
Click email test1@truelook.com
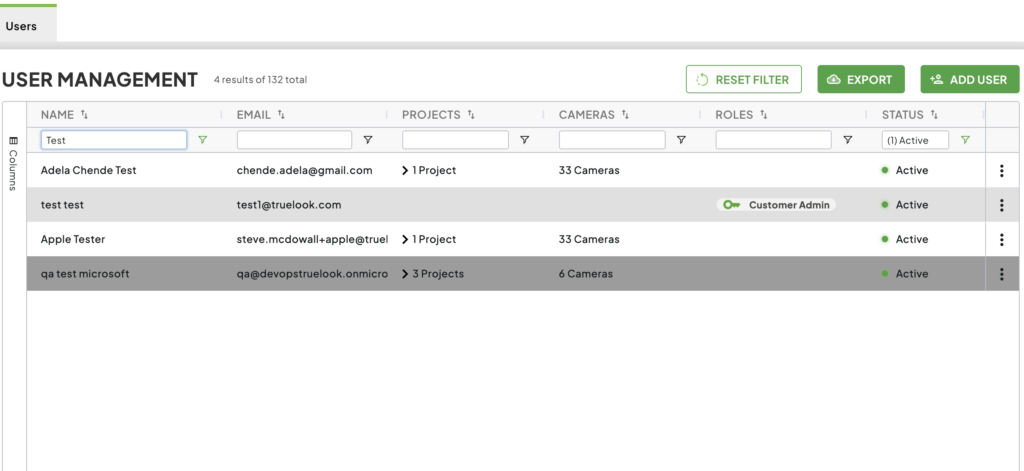click(289, 205)
